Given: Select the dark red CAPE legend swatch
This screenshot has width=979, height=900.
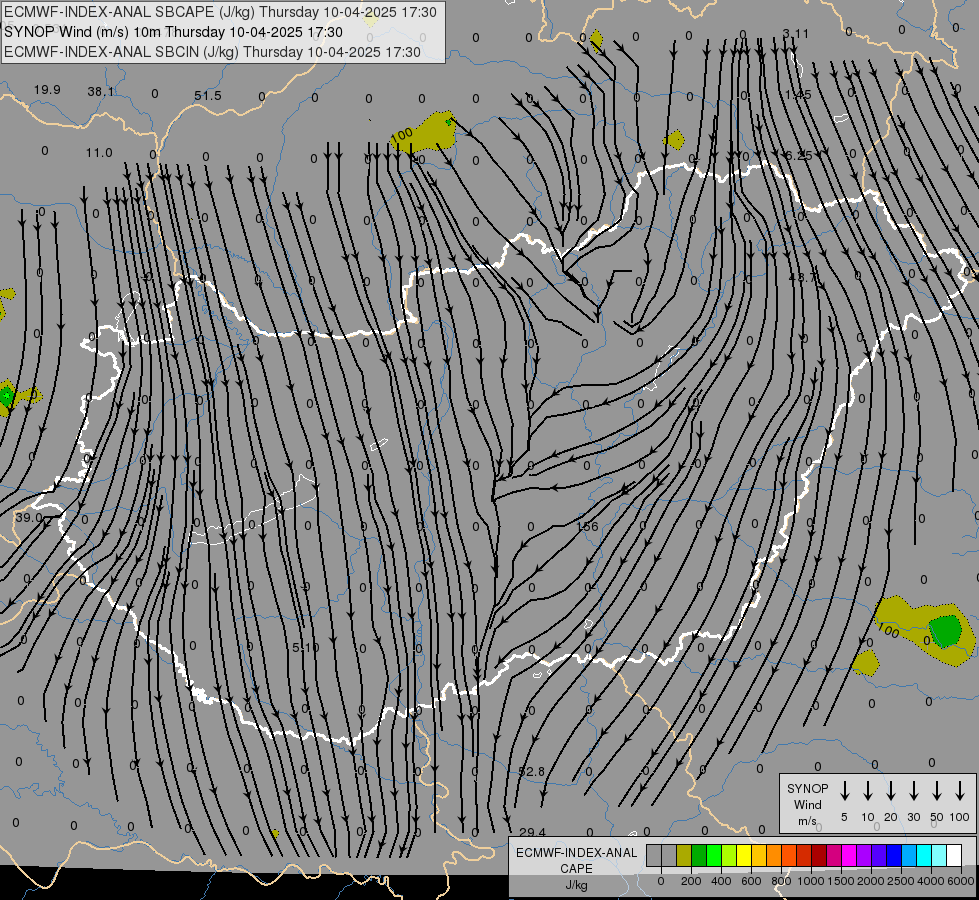Looking at the screenshot, I should point(819,855).
